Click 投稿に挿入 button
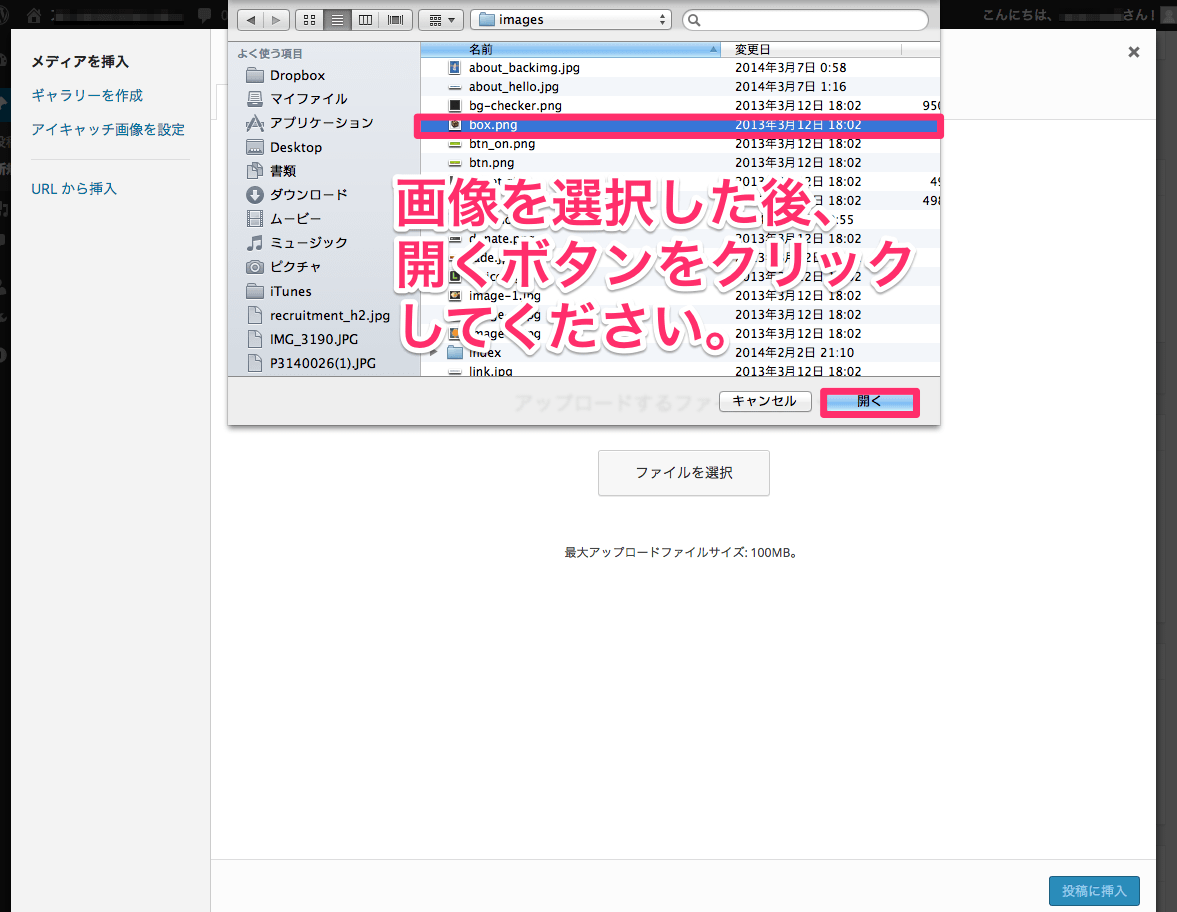The width and height of the screenshot is (1177, 912). click(x=1094, y=891)
